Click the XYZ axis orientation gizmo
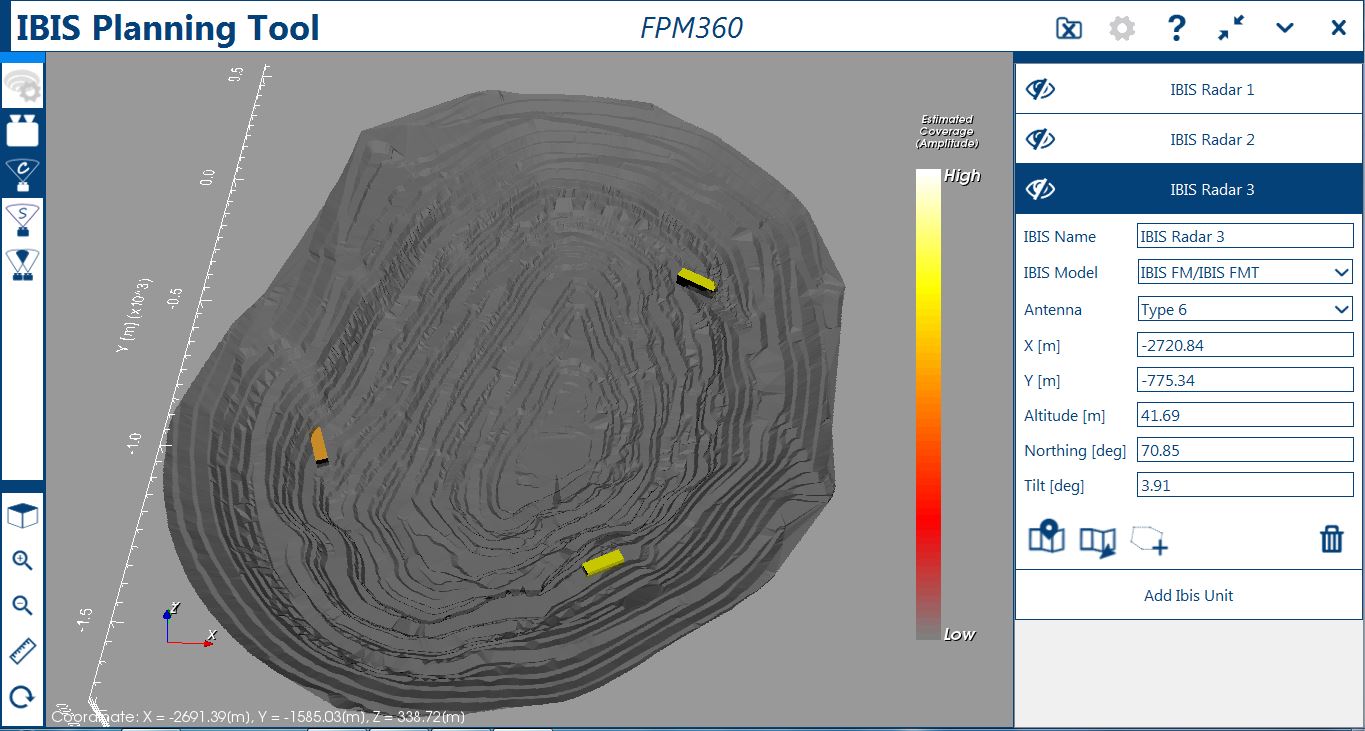Screen dimensions: 1365x731 [x=188, y=625]
